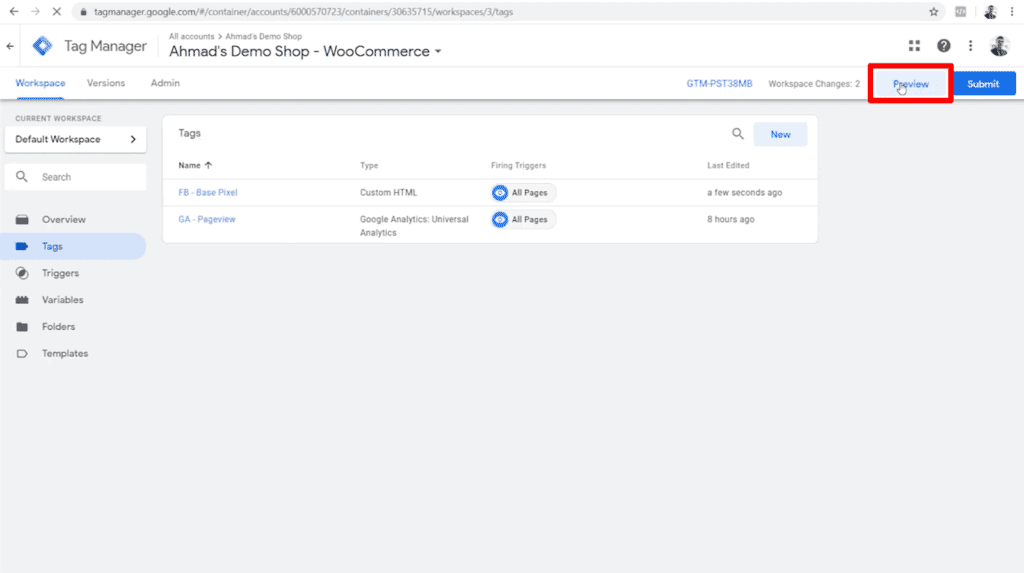Click the browser forward arrow
This screenshot has height=573, width=1024.
click(x=35, y=12)
